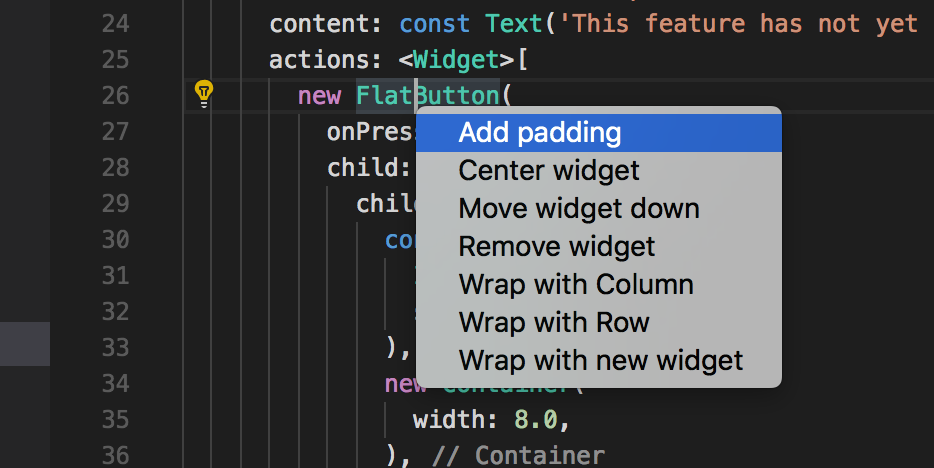
Task: Click the Widget type in actions line
Action: point(456,60)
